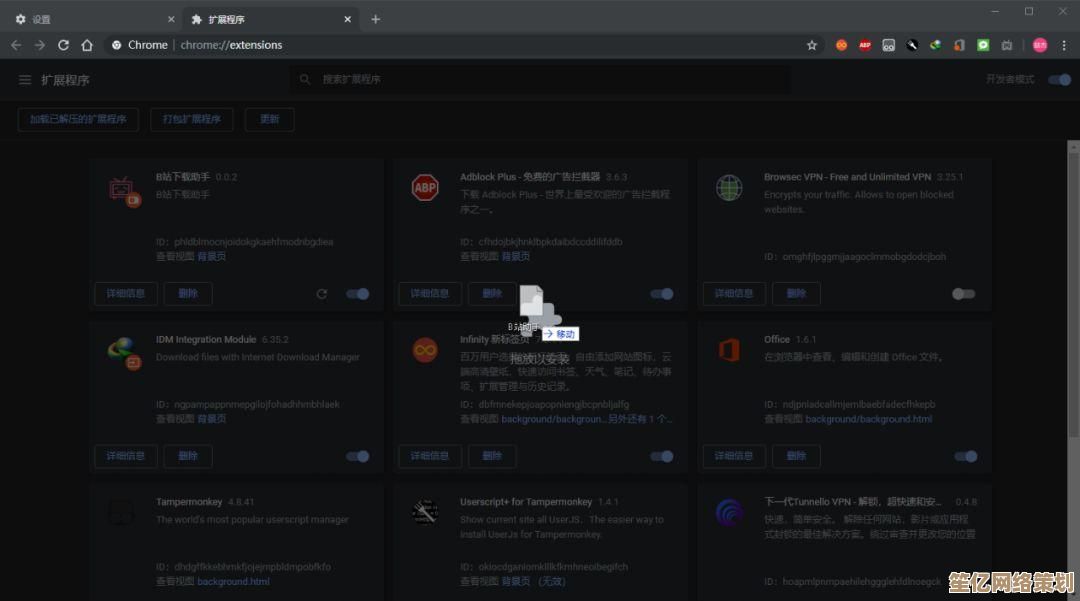Open the profile avatar in the toolbar
This screenshot has width=1080, height=601.
point(1040,45)
